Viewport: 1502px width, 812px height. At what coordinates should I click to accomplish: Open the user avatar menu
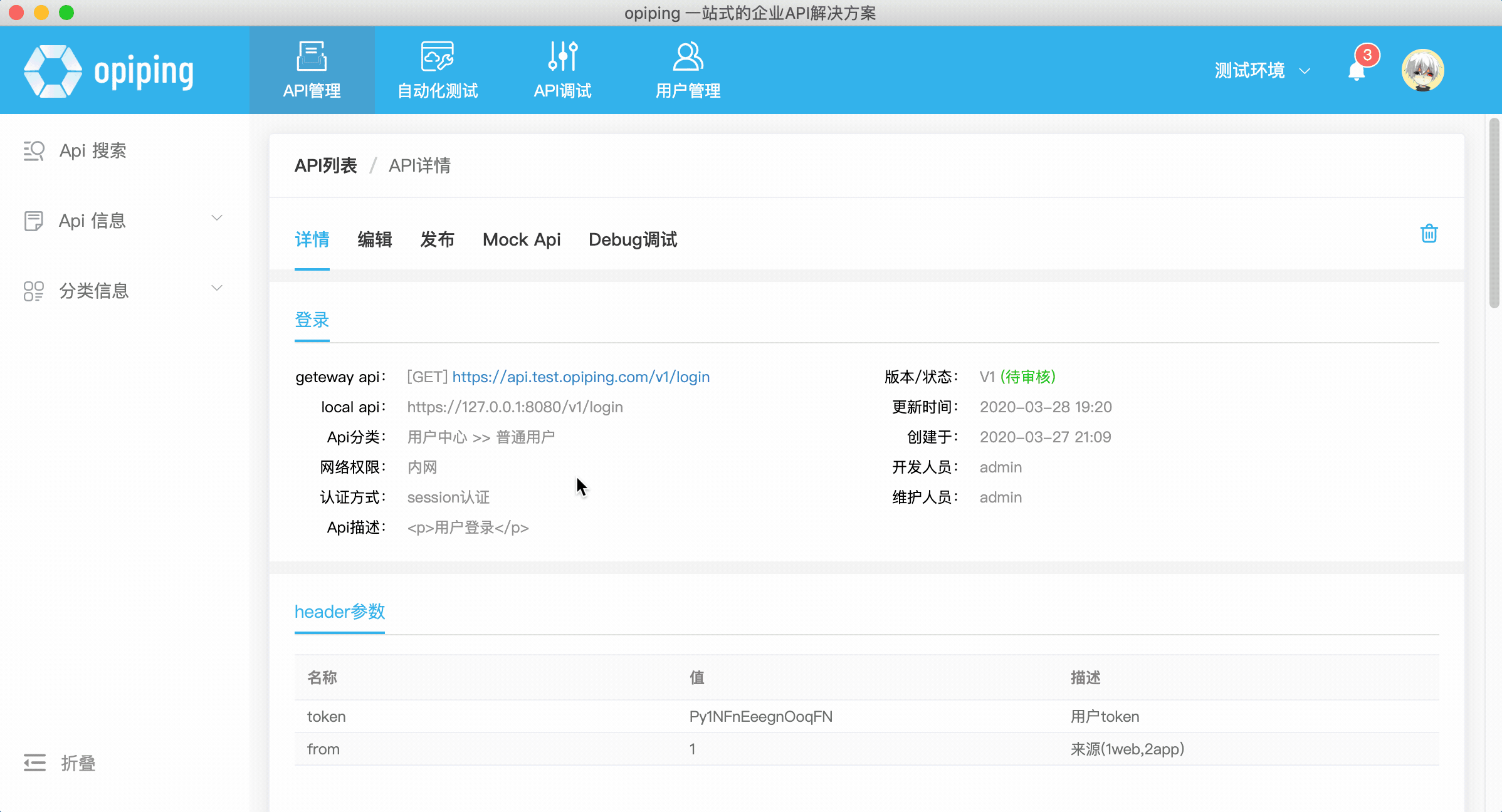(1423, 70)
